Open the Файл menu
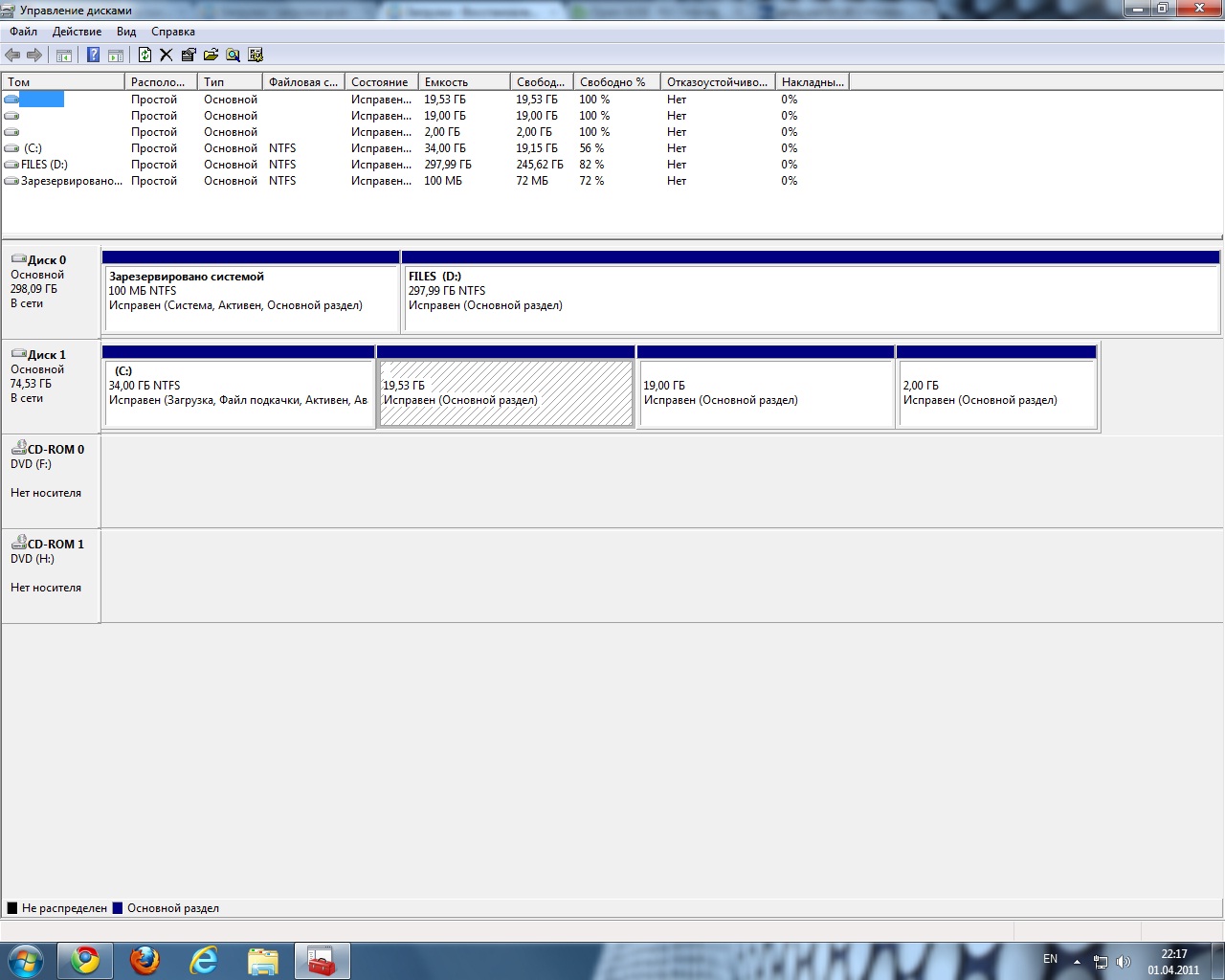Screen dimensions: 1225x980 (24, 32)
